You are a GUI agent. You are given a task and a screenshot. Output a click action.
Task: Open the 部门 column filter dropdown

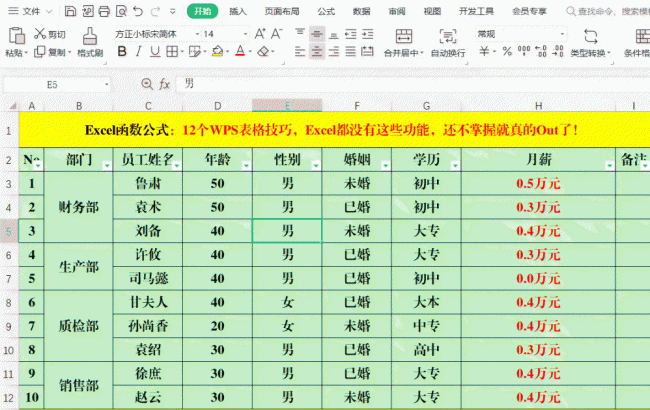(x=107, y=166)
